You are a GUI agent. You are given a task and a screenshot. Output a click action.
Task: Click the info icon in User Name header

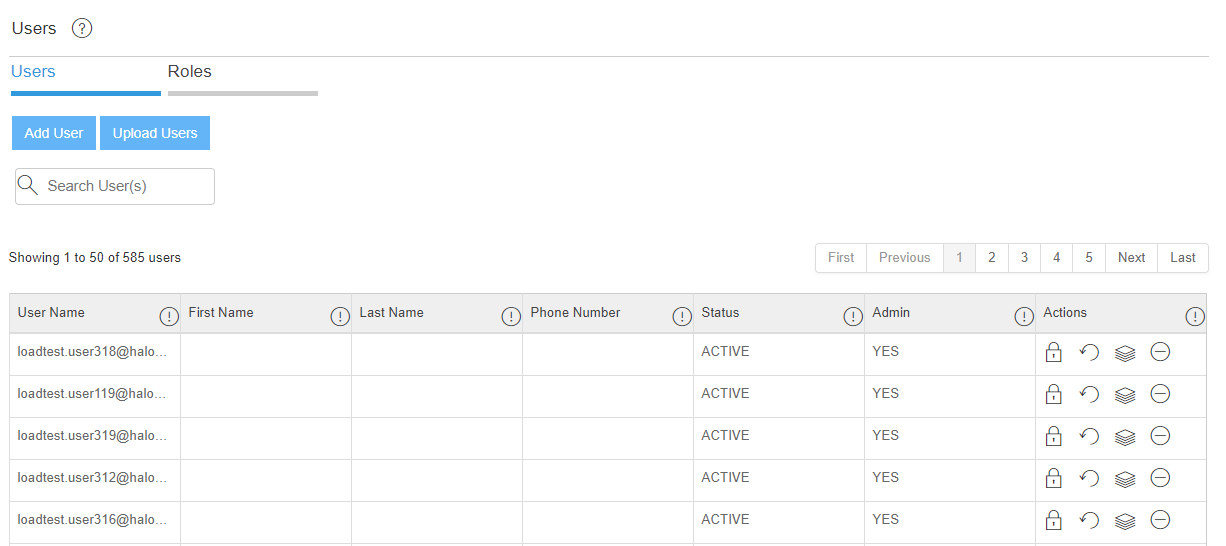170,317
